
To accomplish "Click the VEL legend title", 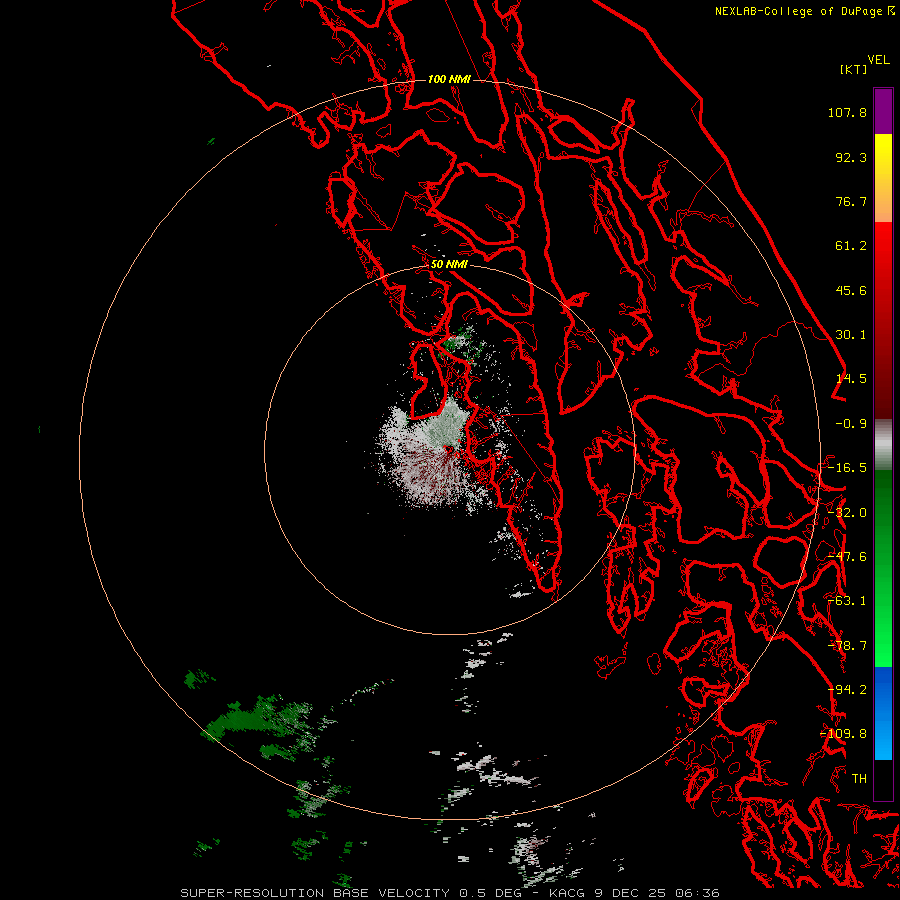I will (878, 60).
